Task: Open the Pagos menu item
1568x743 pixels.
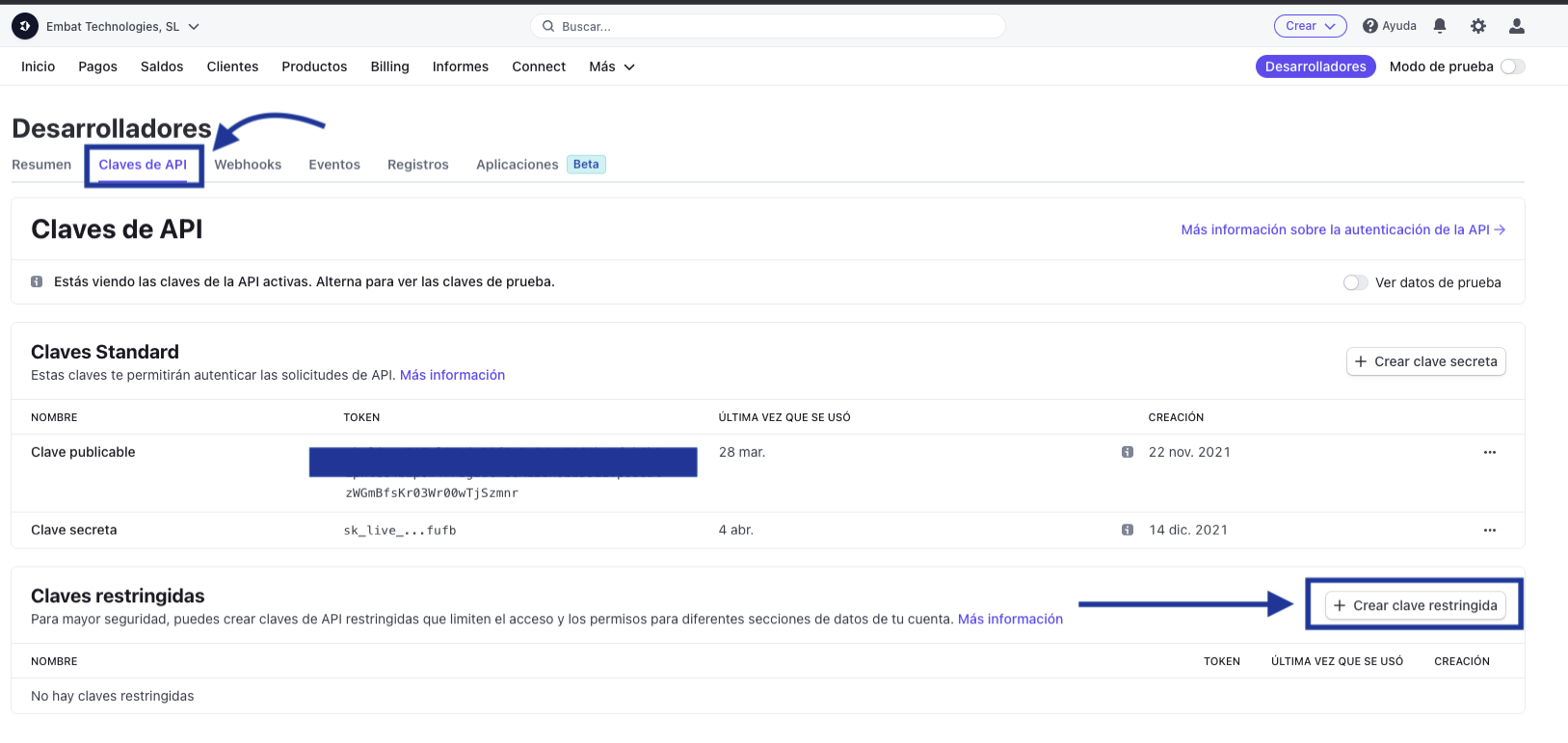Action: point(97,66)
